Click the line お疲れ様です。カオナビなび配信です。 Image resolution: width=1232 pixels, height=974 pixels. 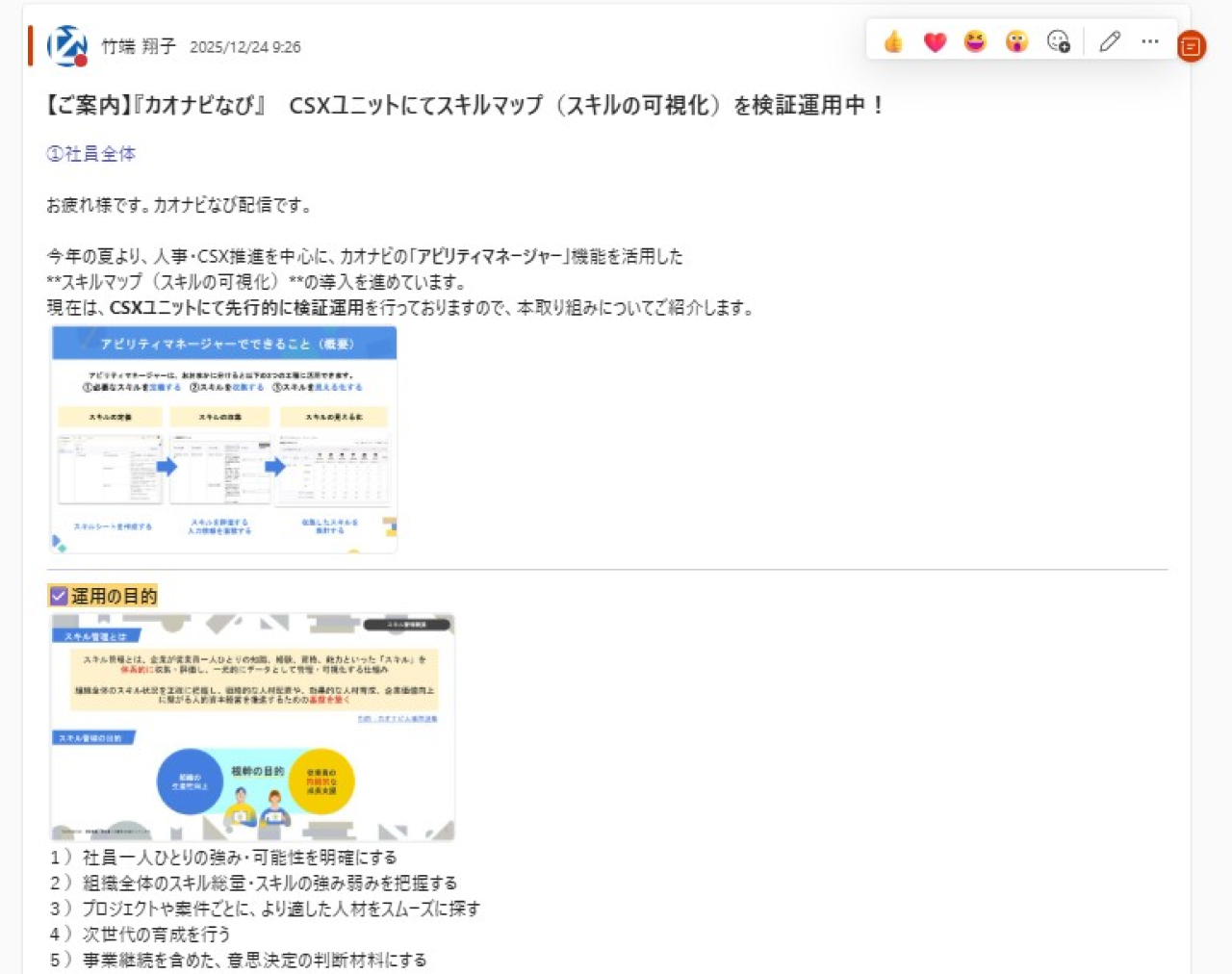point(179,205)
